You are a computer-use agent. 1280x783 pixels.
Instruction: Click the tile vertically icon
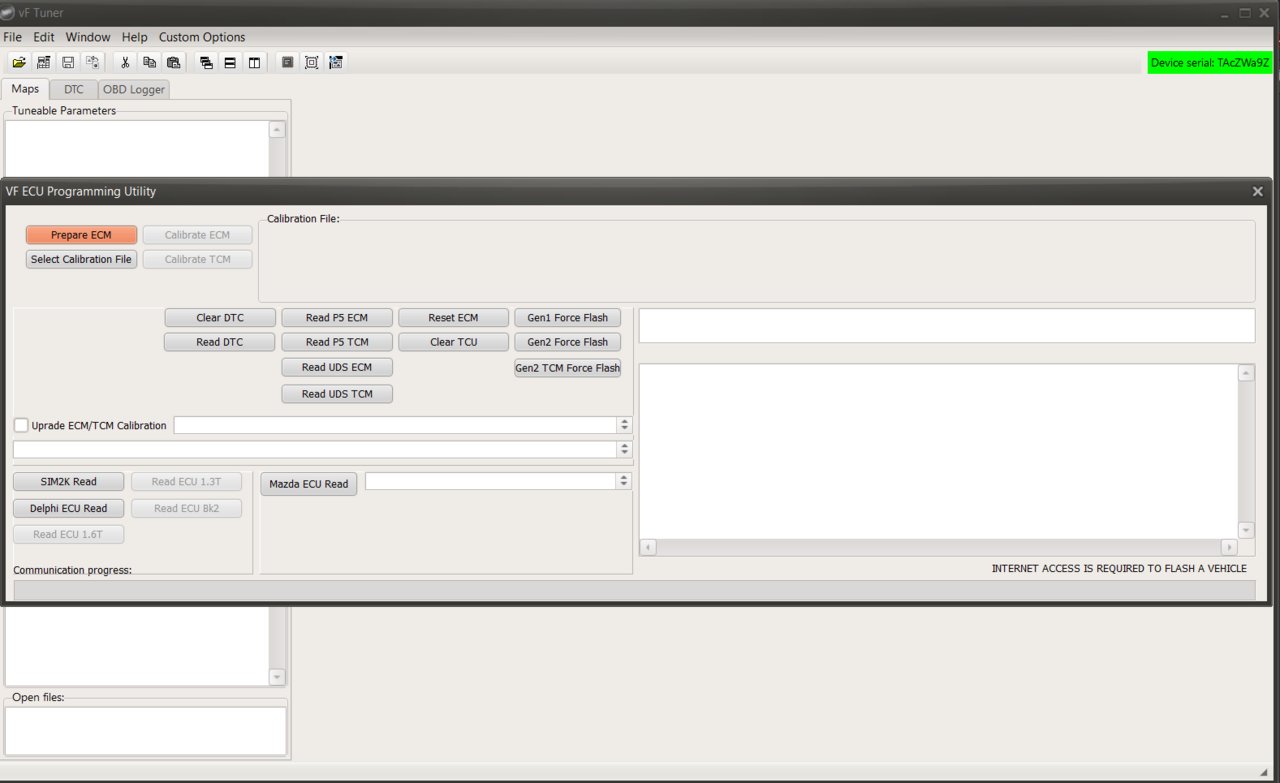(x=255, y=62)
